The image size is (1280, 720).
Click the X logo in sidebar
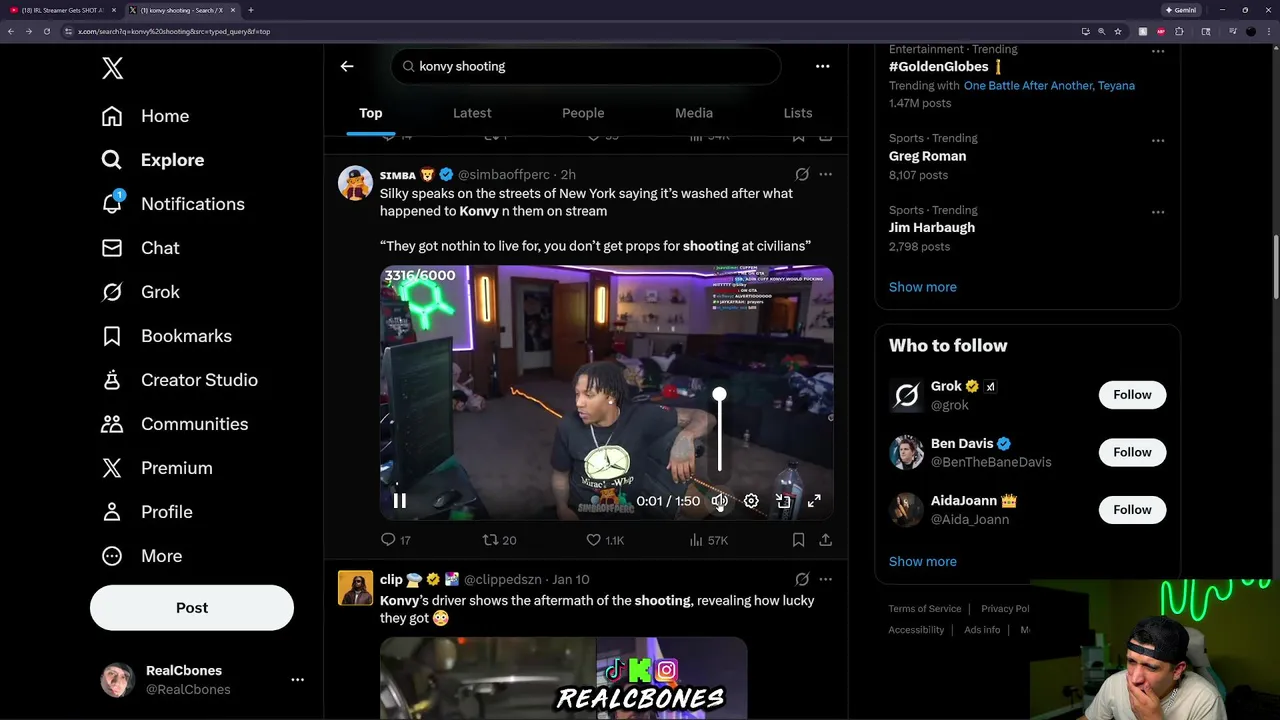[x=112, y=68]
